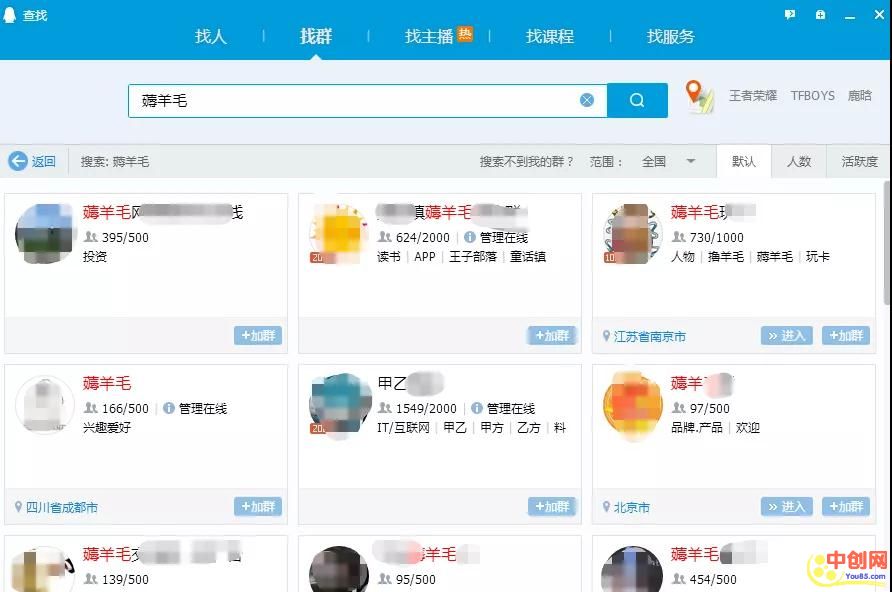Image resolution: width=892 pixels, height=592 pixels.
Task: Sort results by 活跃度
Action: click(859, 161)
